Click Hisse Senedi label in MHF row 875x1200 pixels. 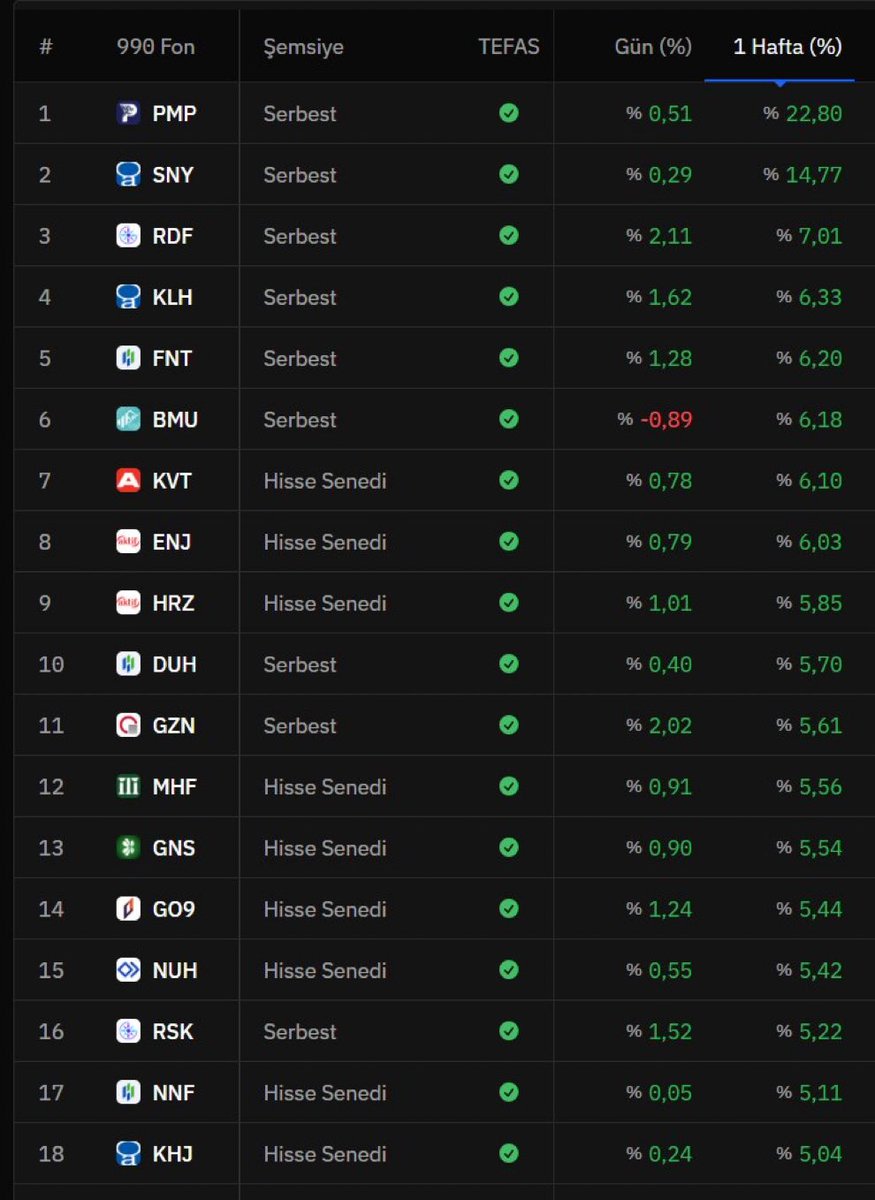coord(325,787)
